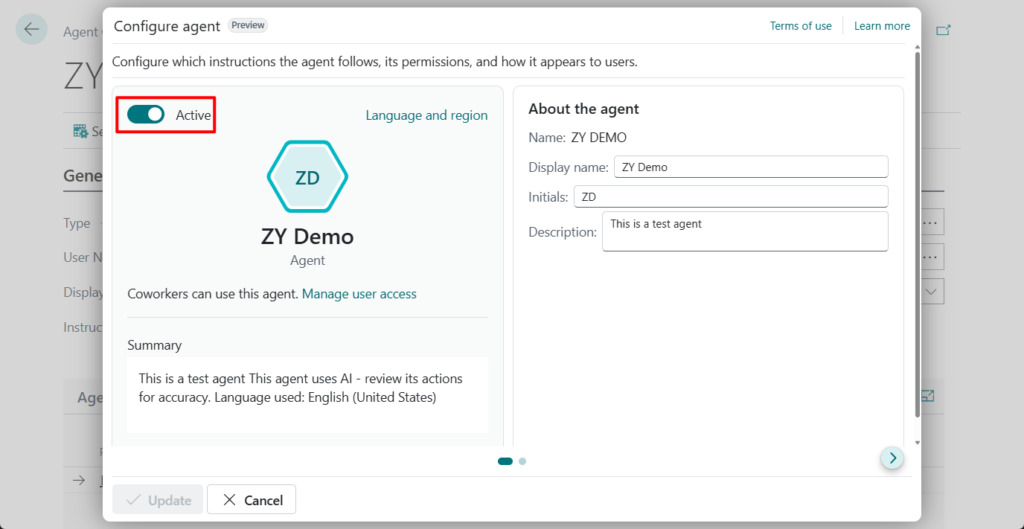Screen dimensions: 1024x529
Task: Click the settings icon in the background toolbar
Action: [80, 131]
